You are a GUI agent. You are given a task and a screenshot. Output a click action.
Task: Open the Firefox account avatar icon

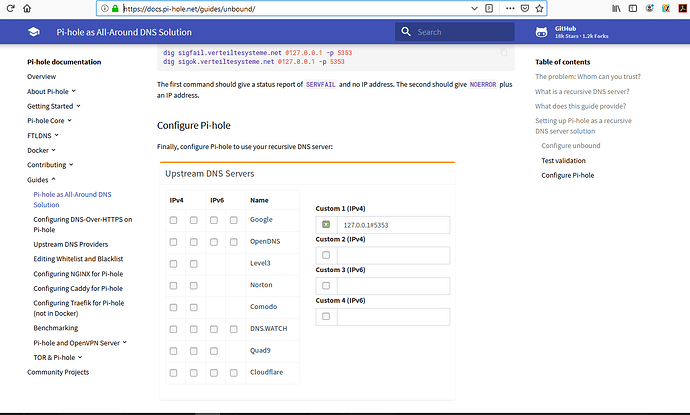tap(650, 8)
